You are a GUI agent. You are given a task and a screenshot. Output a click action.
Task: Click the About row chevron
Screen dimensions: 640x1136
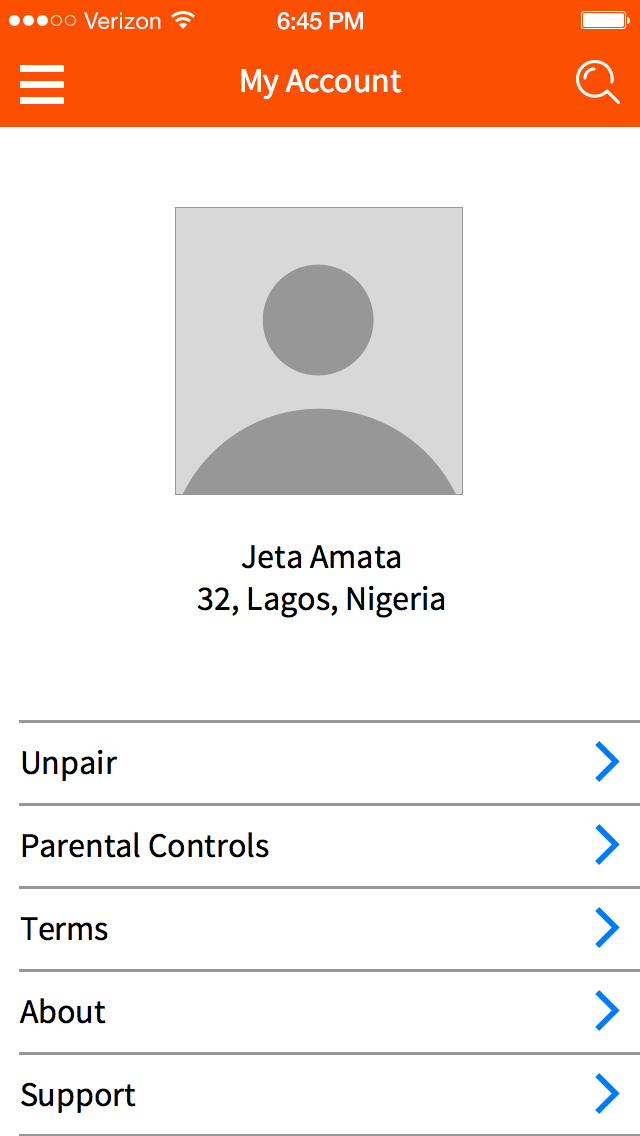click(x=607, y=1012)
